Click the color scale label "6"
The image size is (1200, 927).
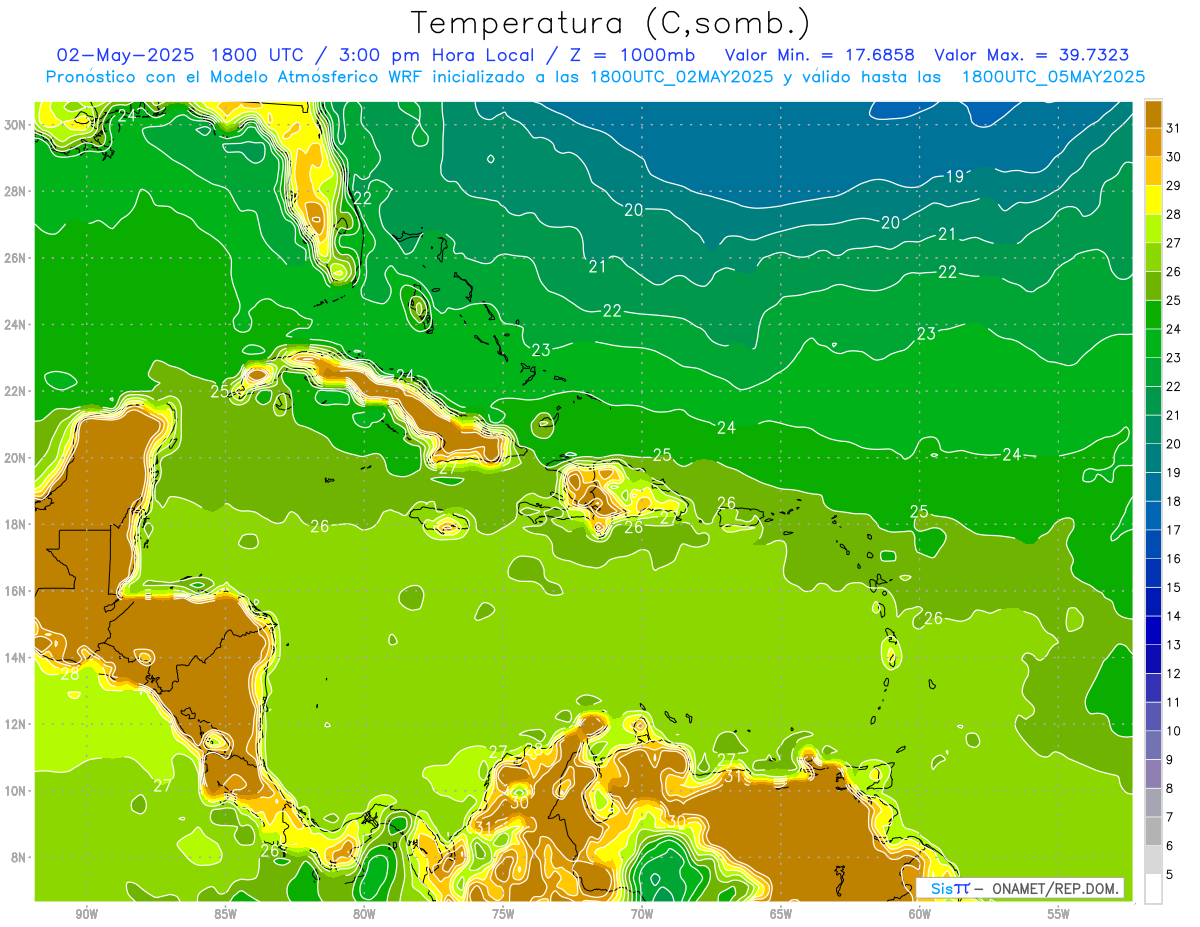tap(1170, 846)
